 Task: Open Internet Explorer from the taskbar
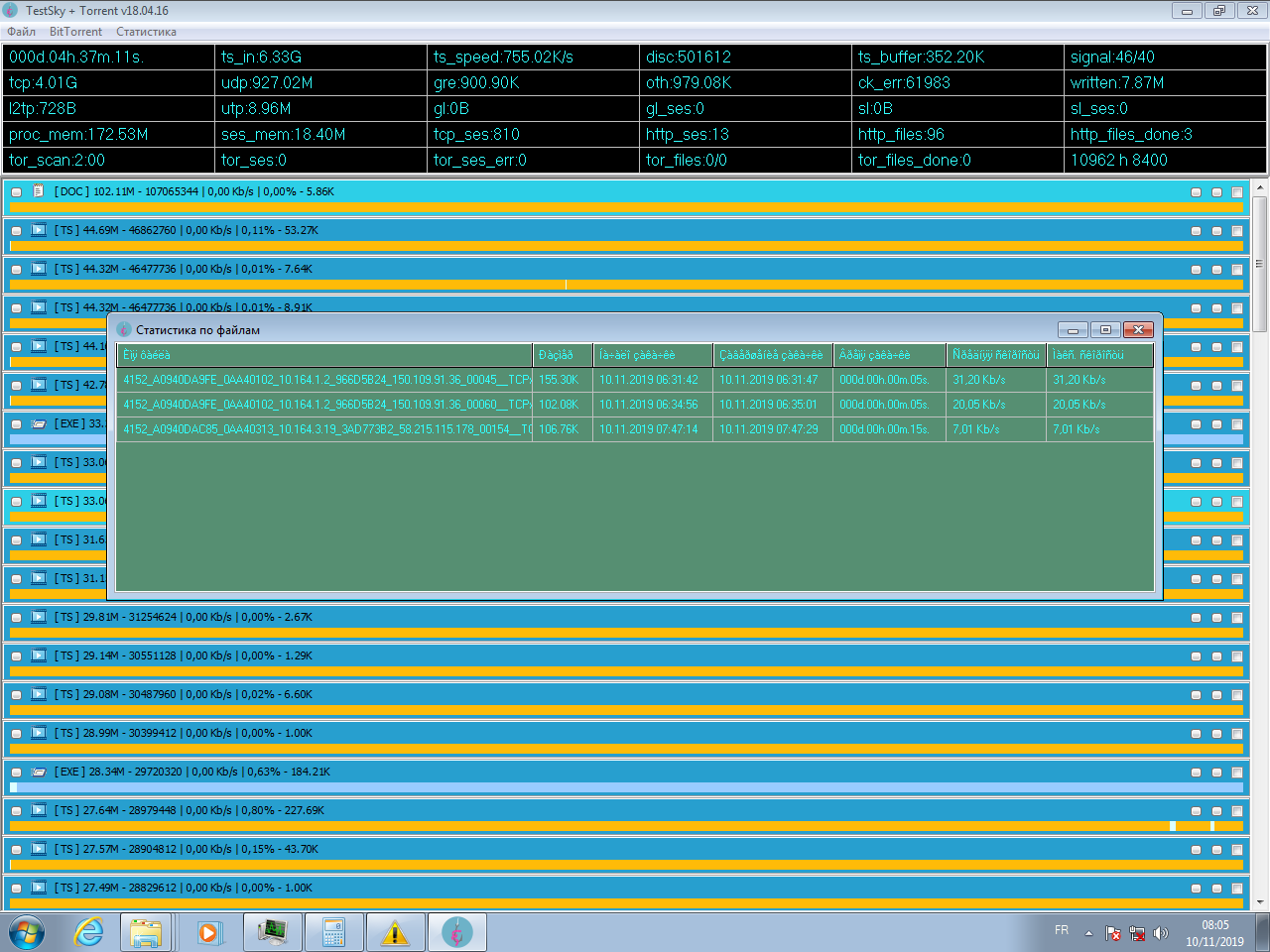(x=88, y=932)
